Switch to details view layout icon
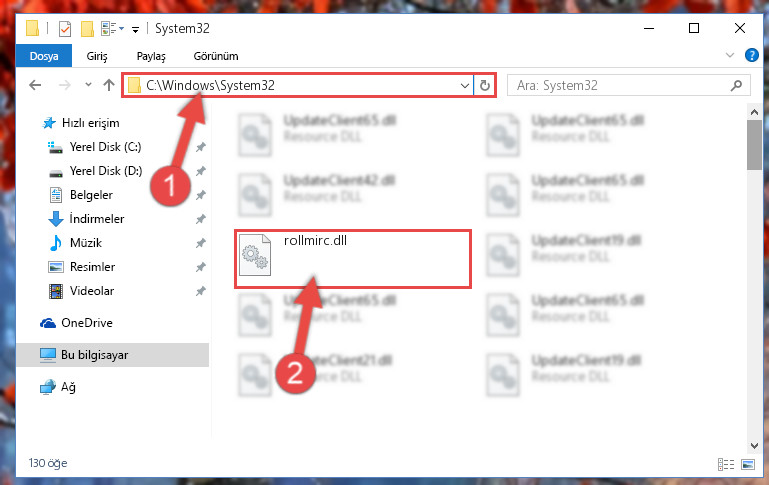The height and width of the screenshot is (485, 769). point(726,464)
